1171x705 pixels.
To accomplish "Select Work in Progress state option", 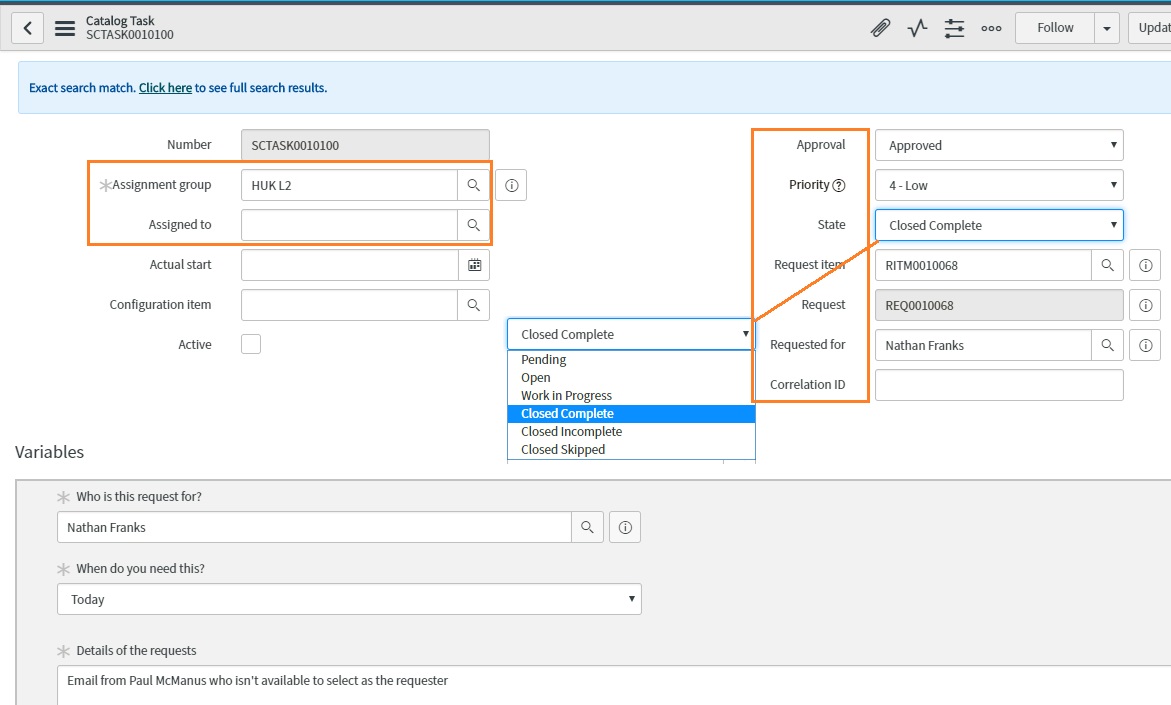I will point(631,396).
